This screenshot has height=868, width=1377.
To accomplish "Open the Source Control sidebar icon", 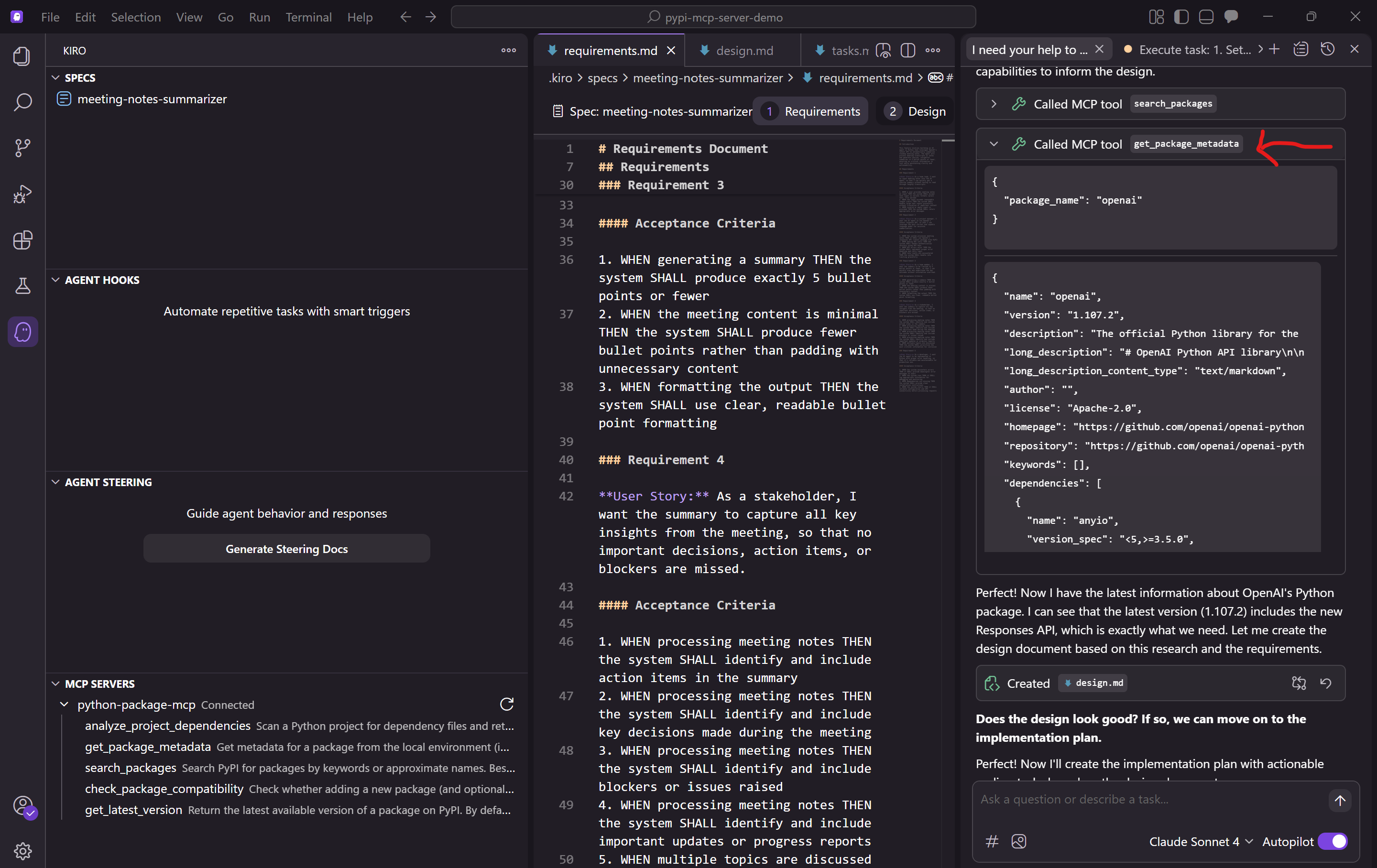I will [x=23, y=148].
